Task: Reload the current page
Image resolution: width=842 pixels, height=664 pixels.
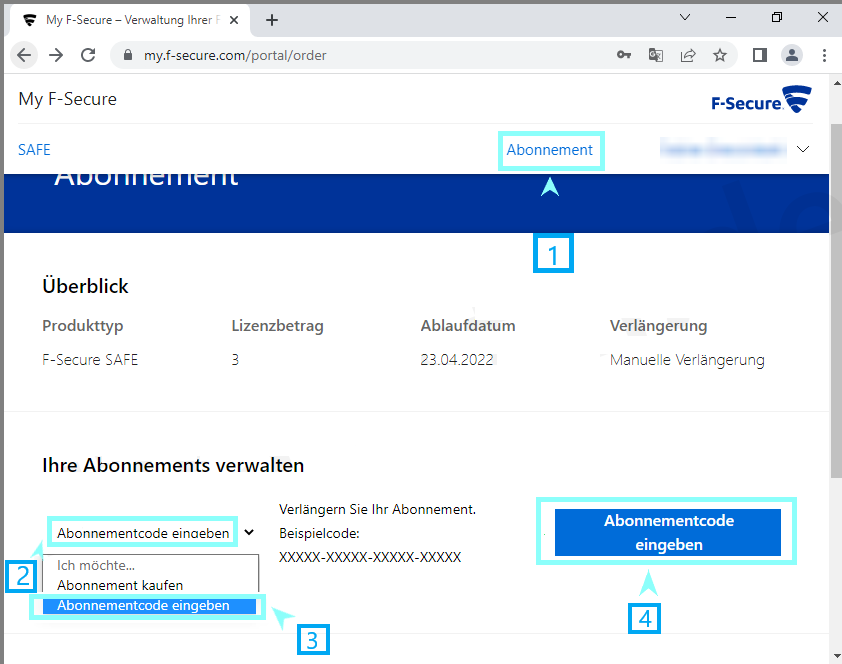Action: [88, 55]
